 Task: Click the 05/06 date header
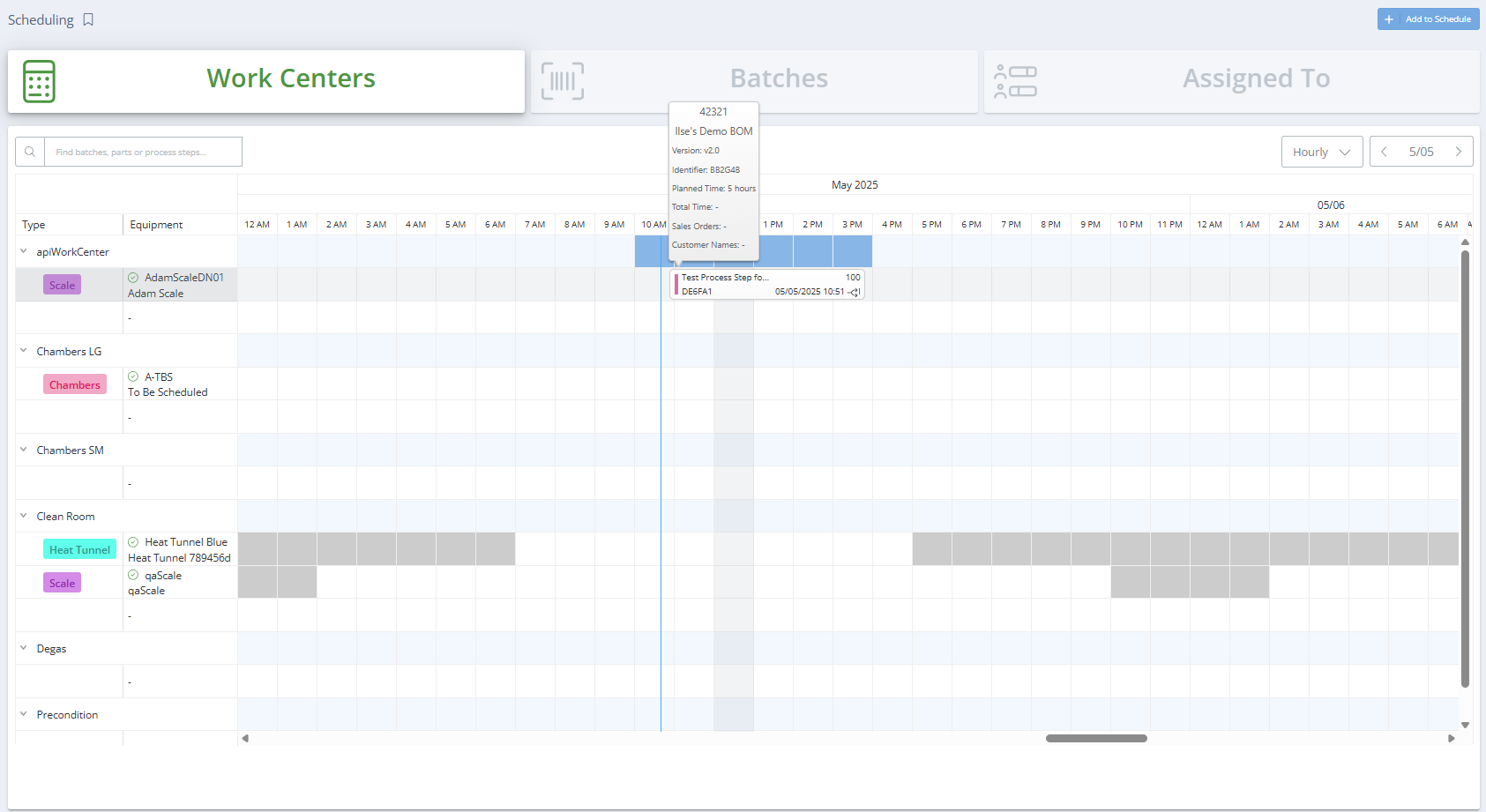(1331, 205)
